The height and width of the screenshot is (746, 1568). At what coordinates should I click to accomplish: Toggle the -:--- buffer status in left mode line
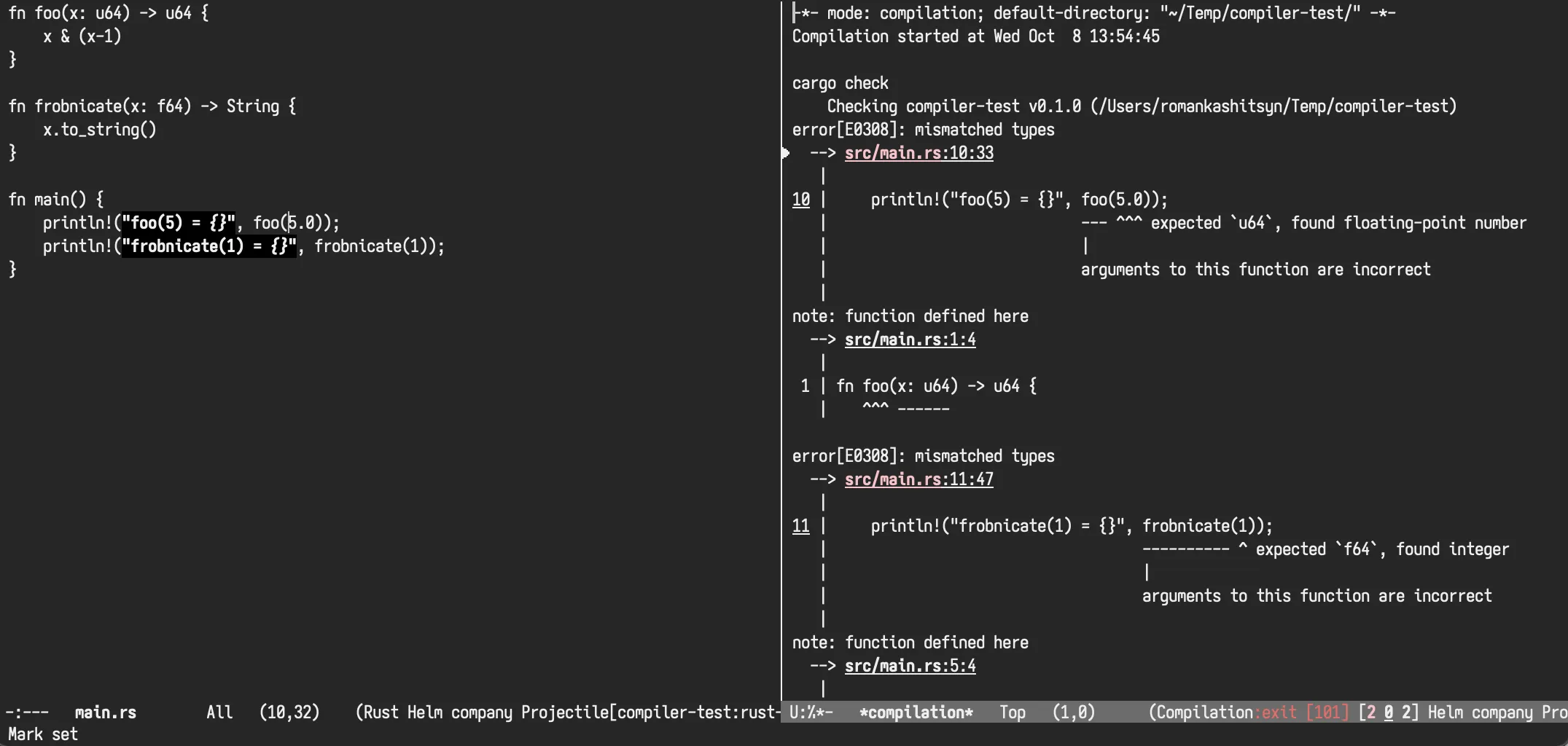[x=28, y=712]
